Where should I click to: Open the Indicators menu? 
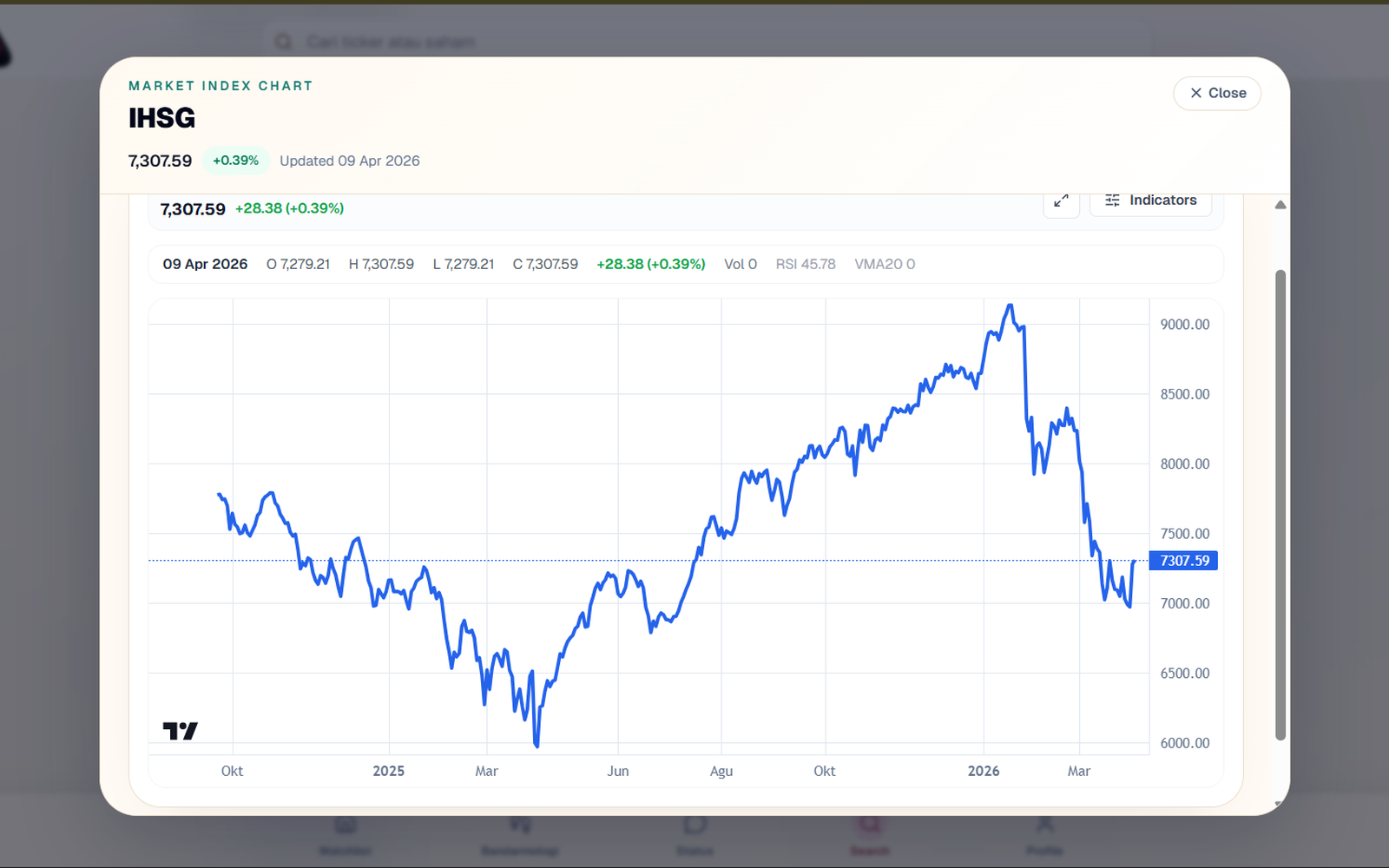pos(1150,201)
